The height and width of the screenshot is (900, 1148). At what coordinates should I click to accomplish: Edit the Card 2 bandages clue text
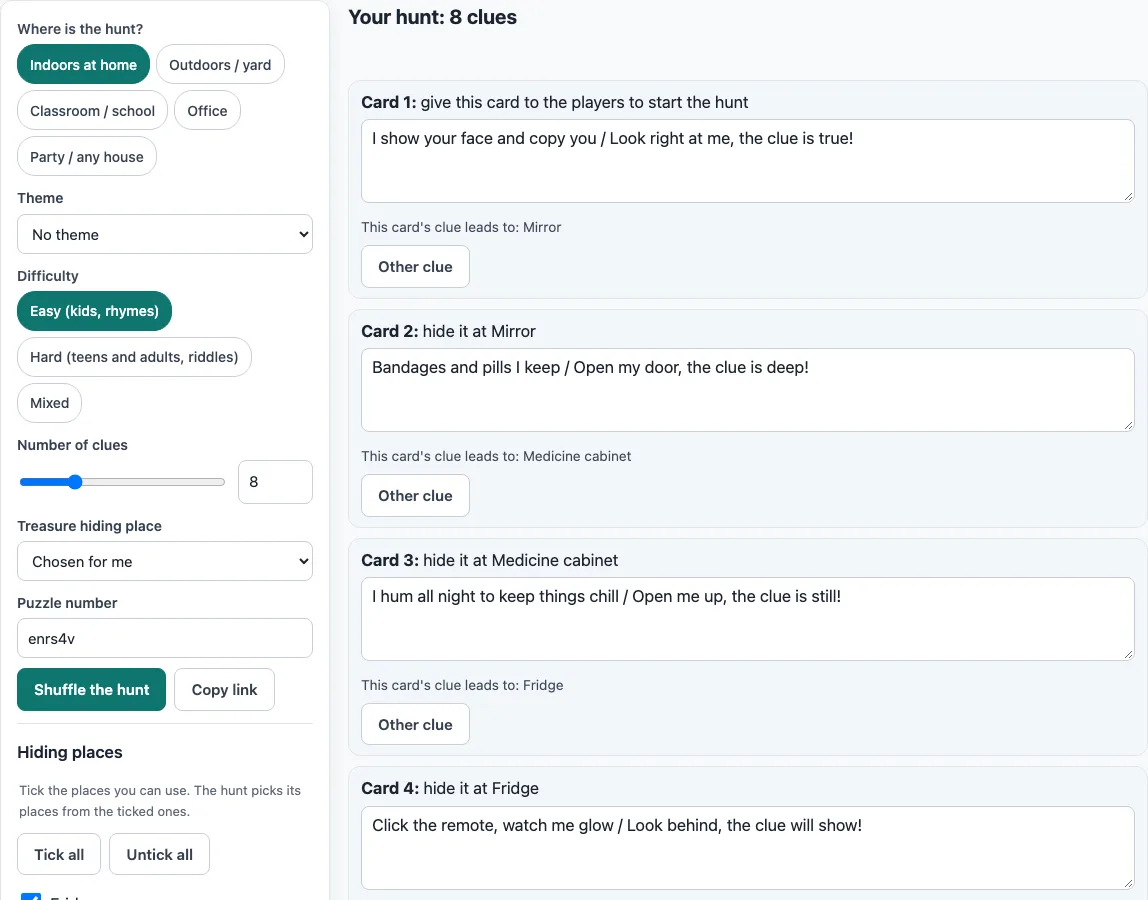coord(748,390)
